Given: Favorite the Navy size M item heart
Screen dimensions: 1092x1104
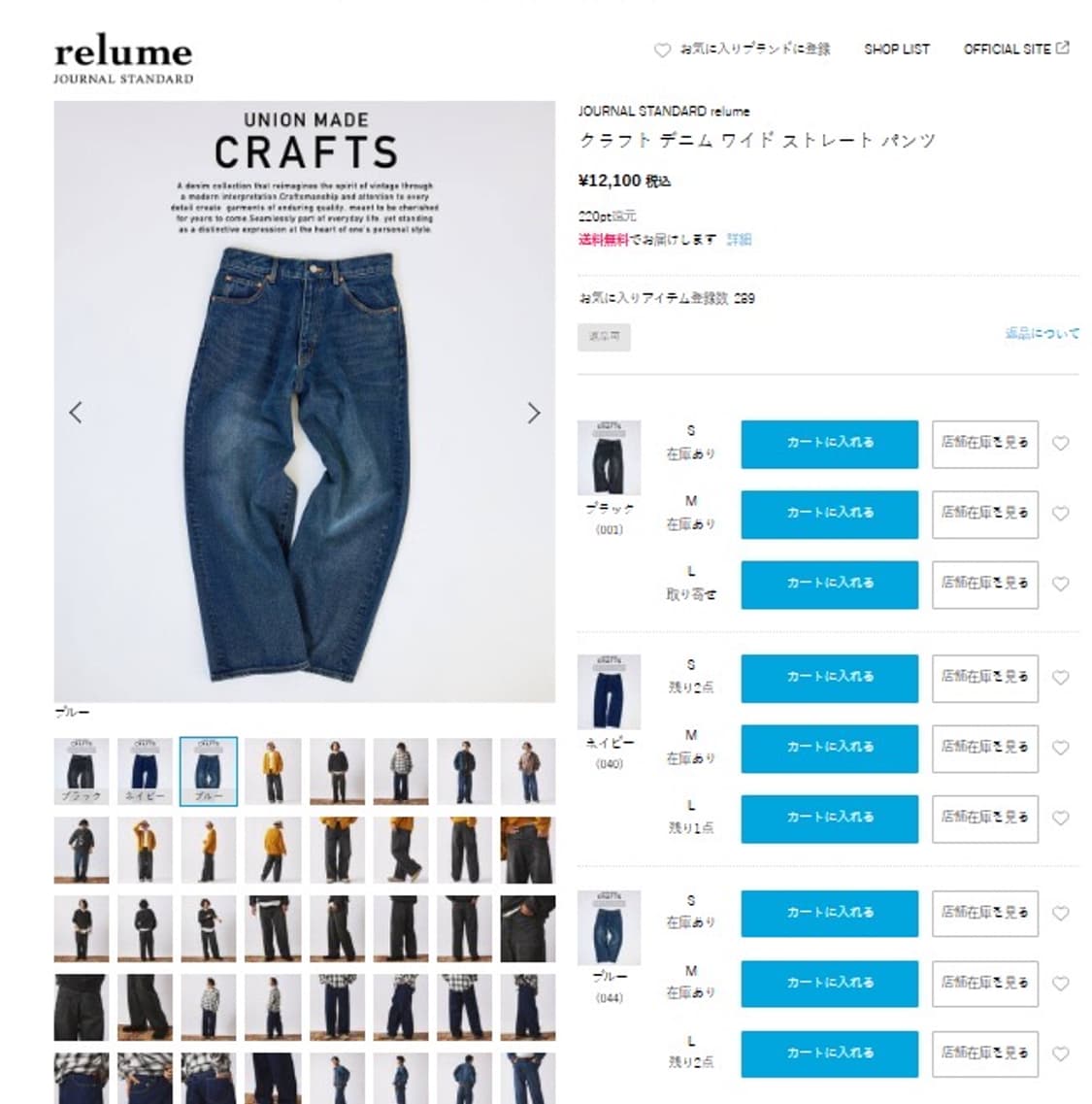Looking at the screenshot, I should tap(1060, 749).
